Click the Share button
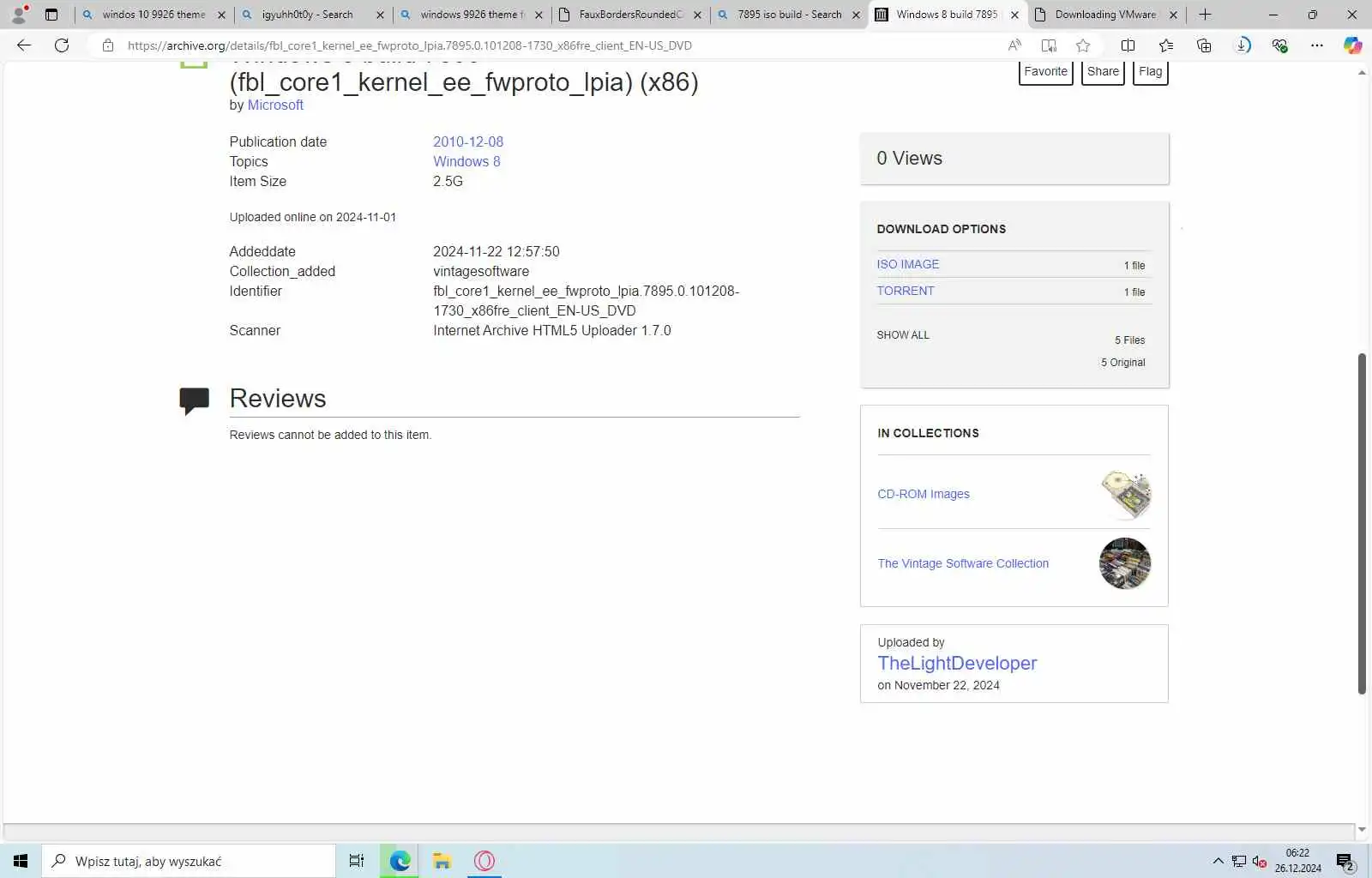The image size is (1372, 878). coord(1103,72)
